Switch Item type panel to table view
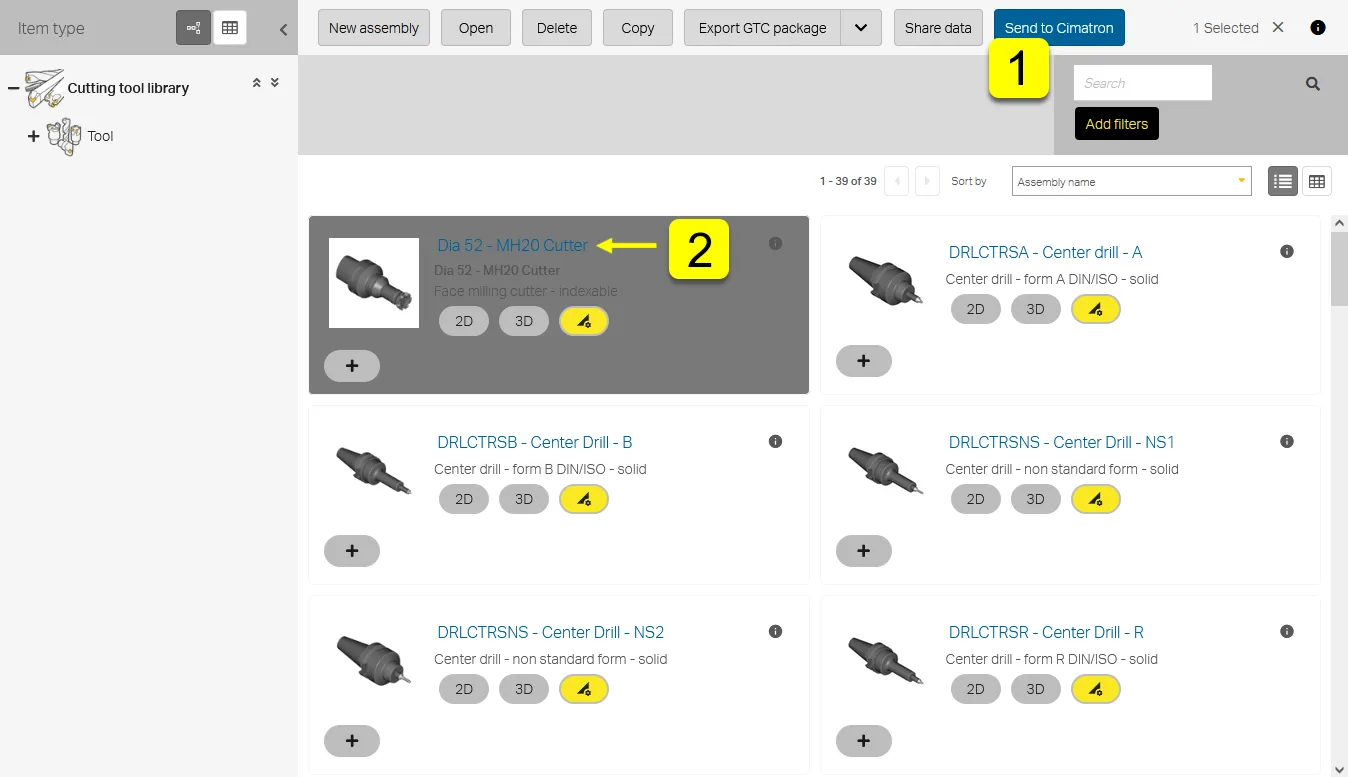This screenshot has height=777, width=1348. coord(230,28)
